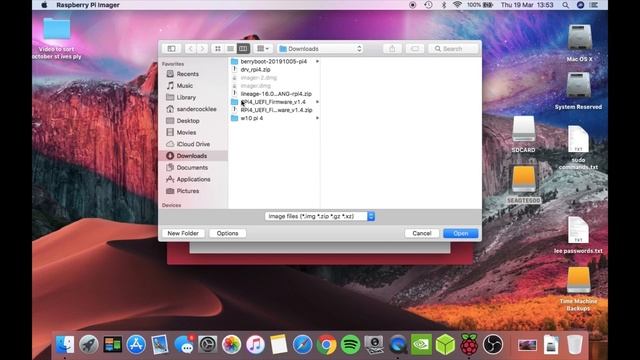The image size is (640, 360).
Task: Open the Trash in the Dock
Action: [x=575, y=344]
